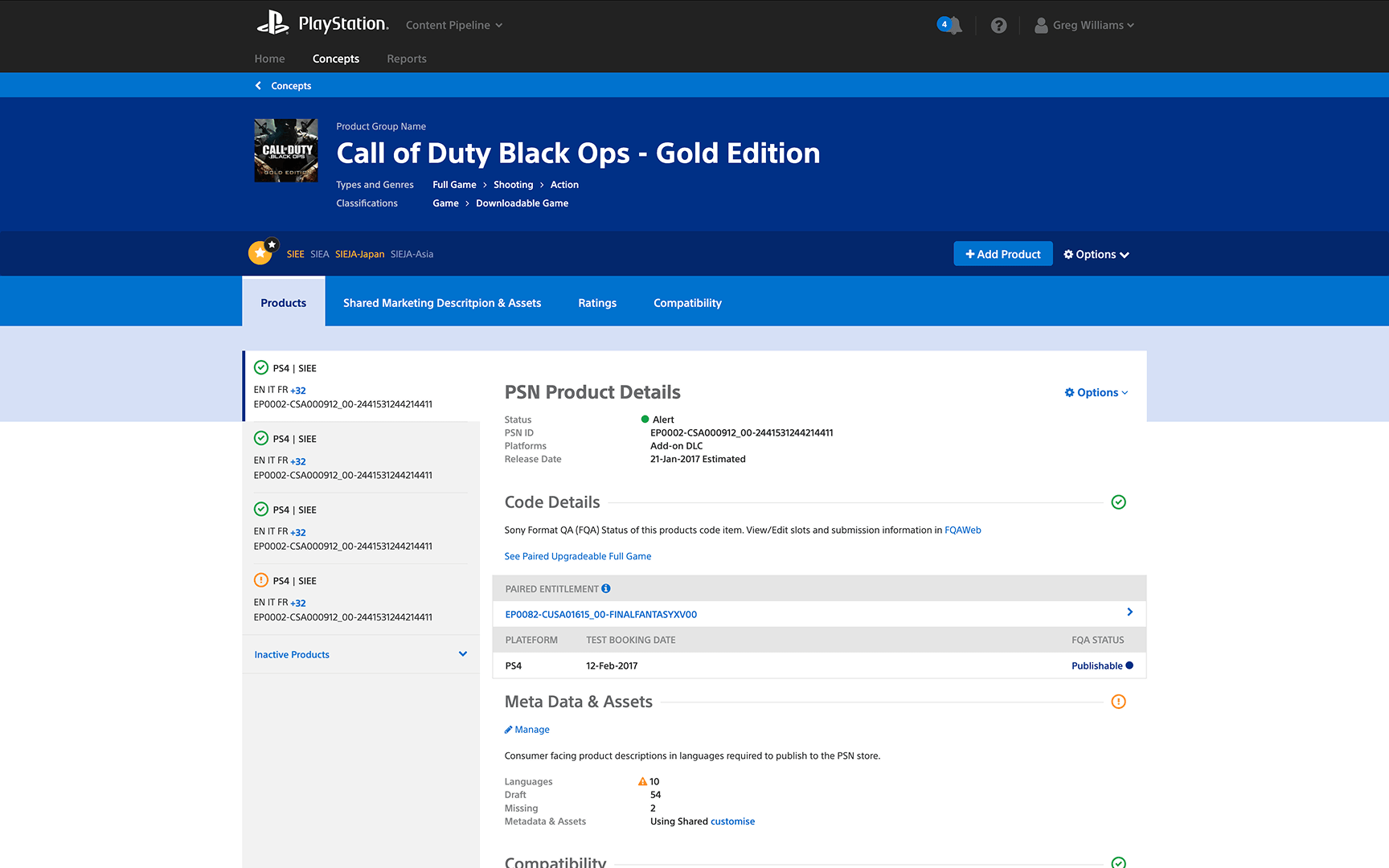Open the EP0082-CUSA01615_00-FINALFANTASYXV00 entitlement link
Screen dimensions: 1389x868
[x=601, y=614]
